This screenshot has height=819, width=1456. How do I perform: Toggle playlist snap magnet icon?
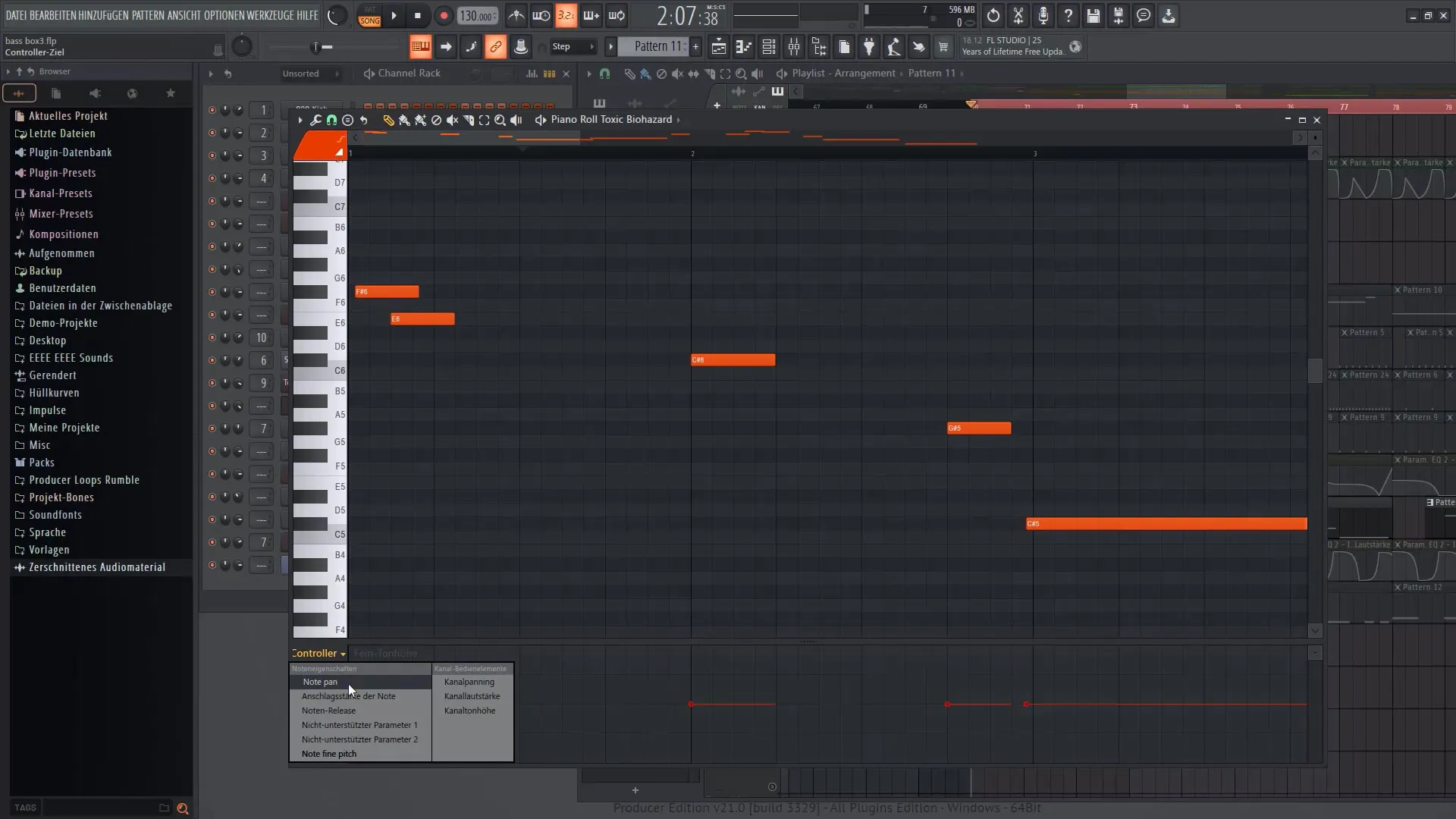pos(604,74)
